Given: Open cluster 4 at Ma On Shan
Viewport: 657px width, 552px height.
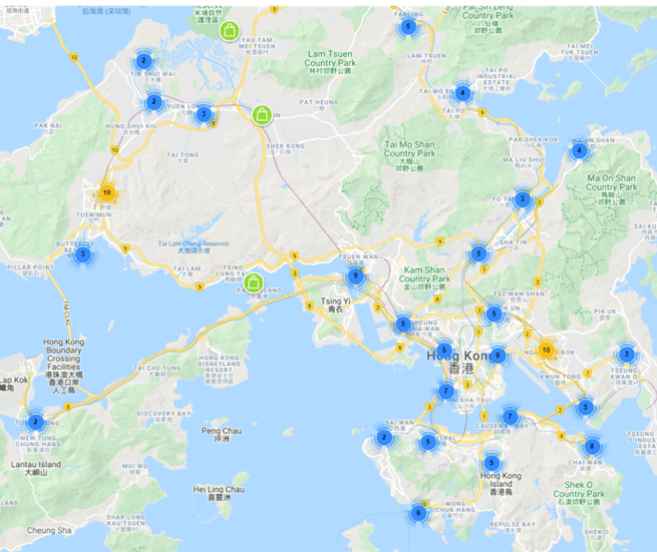Looking at the screenshot, I should [x=579, y=150].
